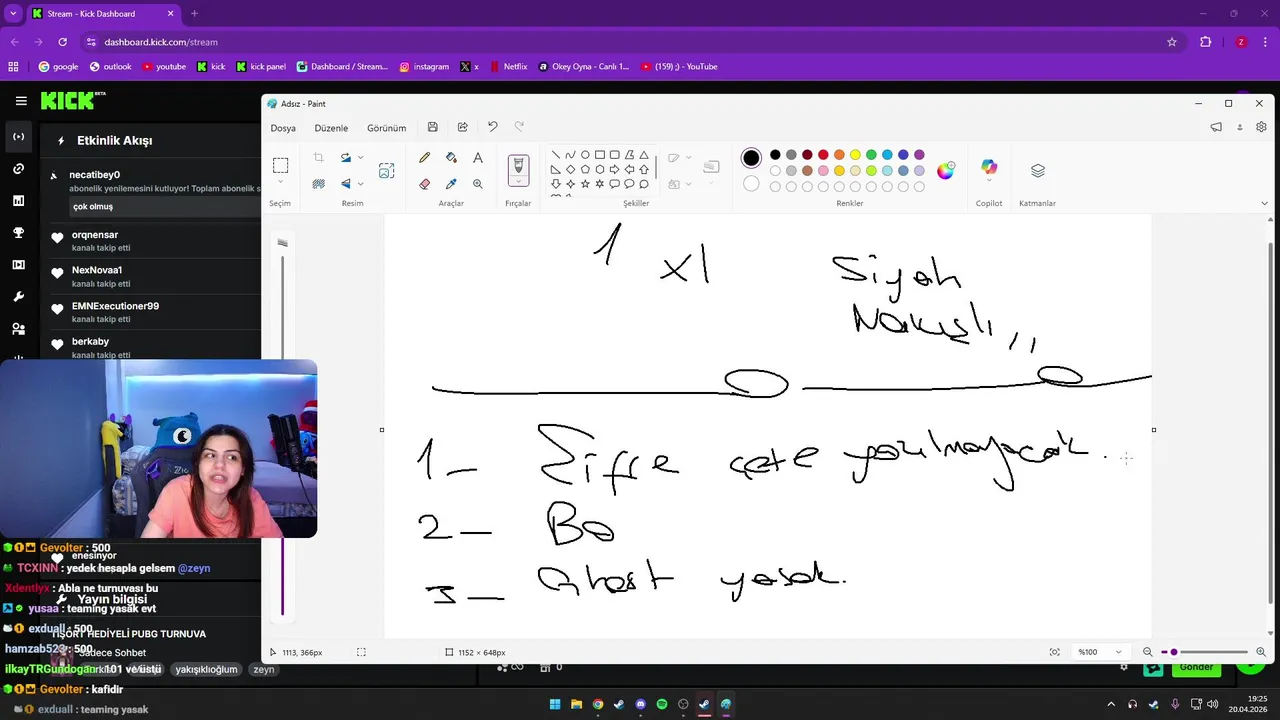Expand the Seçim selection dropdown
Screen dimensions: 1280x720
point(281,183)
